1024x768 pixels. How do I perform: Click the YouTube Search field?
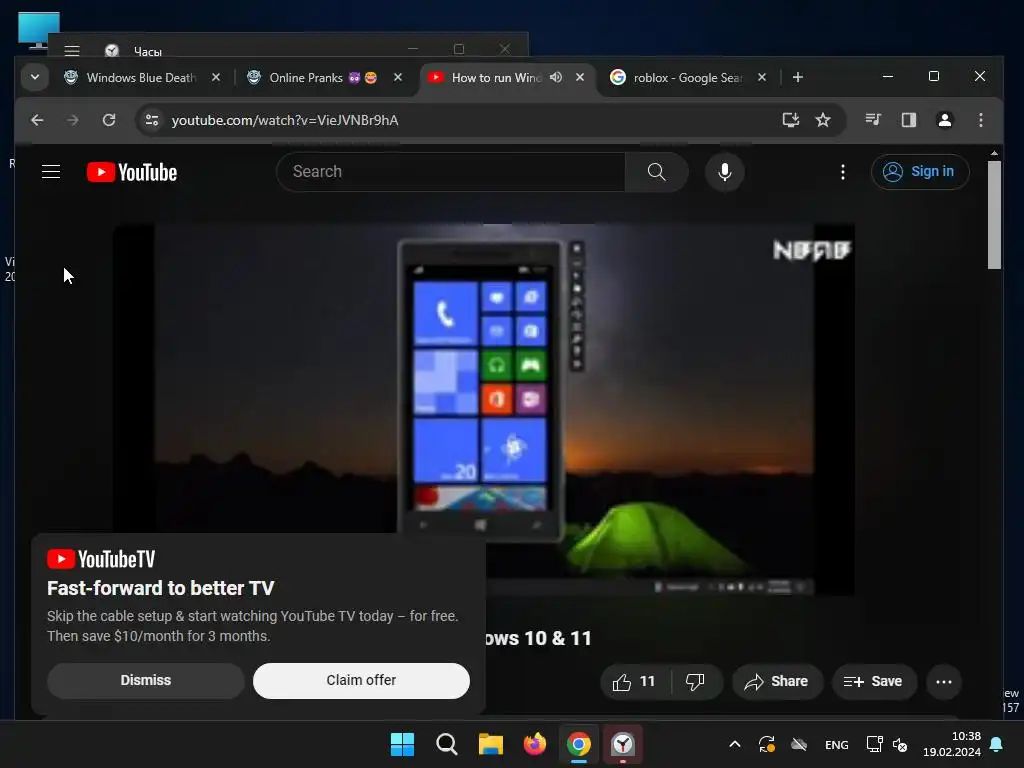tap(451, 172)
